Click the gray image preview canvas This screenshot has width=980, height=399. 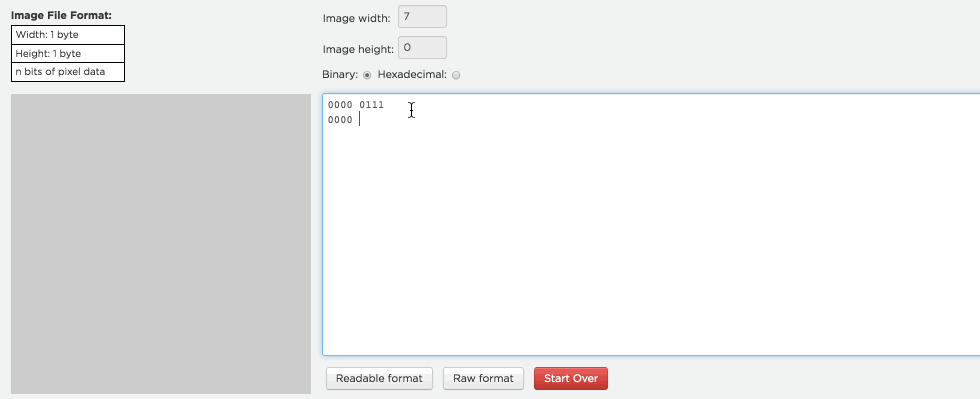161,244
